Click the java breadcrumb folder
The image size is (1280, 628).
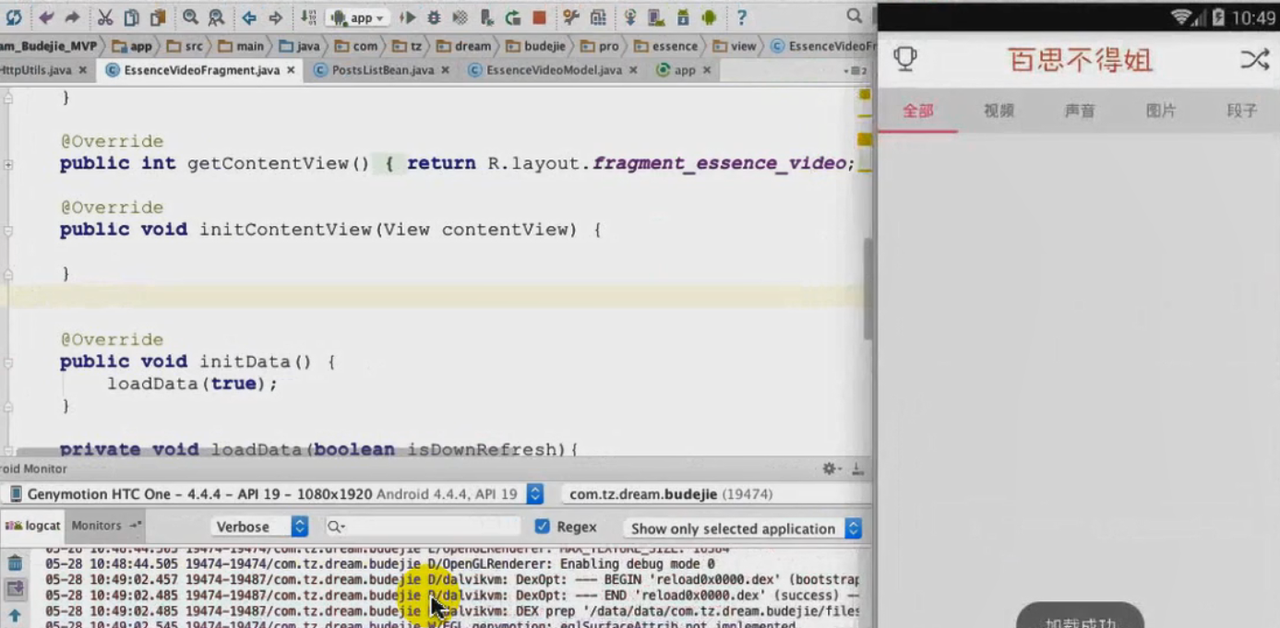tap(299, 45)
